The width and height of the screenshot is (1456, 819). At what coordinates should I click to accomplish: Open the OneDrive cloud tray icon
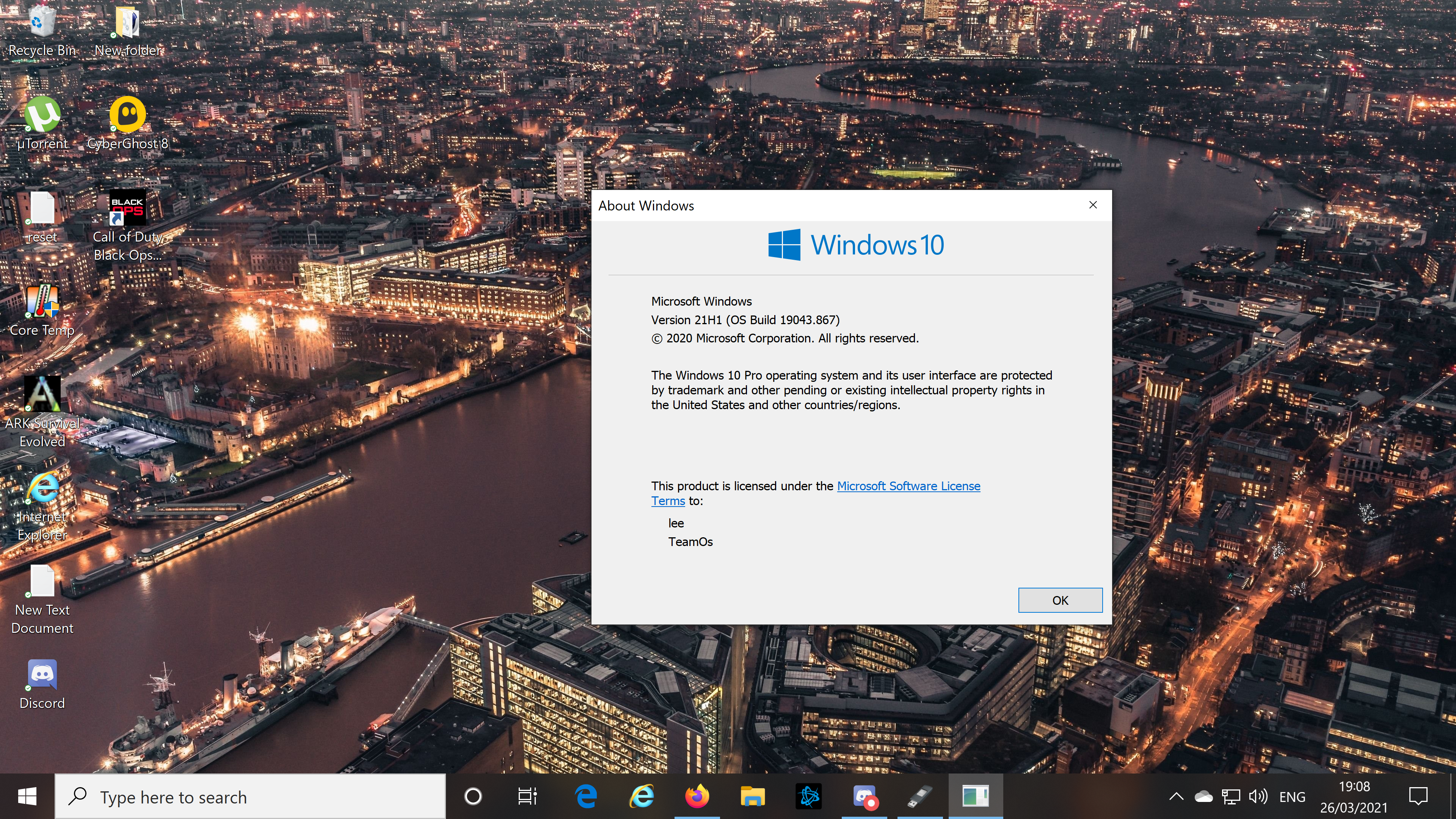click(1203, 797)
